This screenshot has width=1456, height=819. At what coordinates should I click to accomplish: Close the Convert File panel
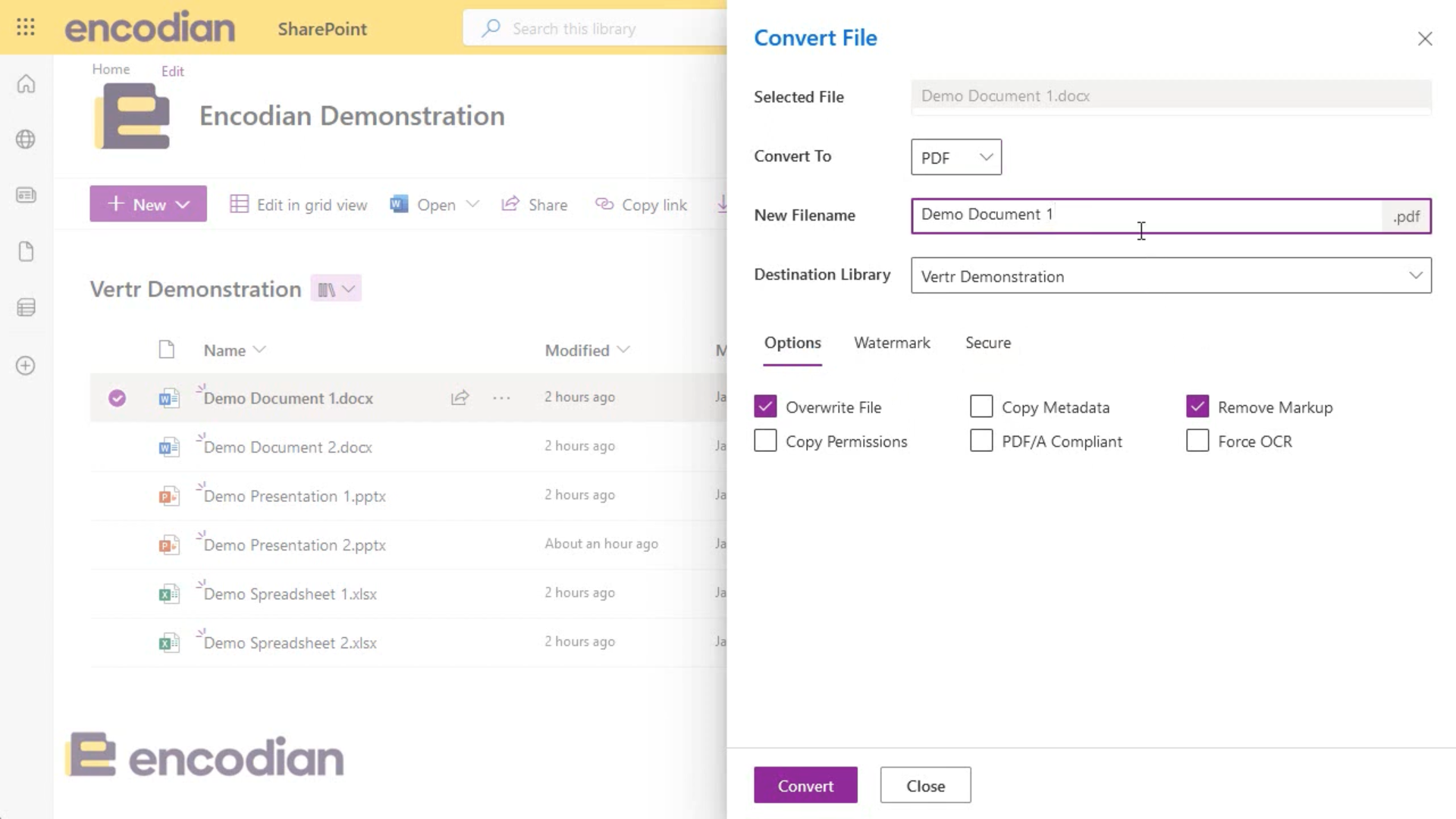point(1425,39)
